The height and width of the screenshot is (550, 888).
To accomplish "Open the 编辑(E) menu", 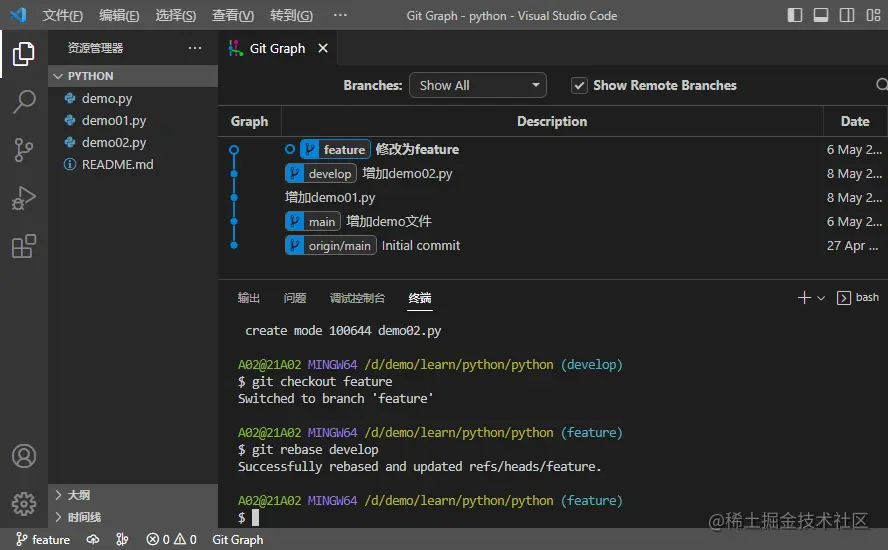I will pos(119,15).
